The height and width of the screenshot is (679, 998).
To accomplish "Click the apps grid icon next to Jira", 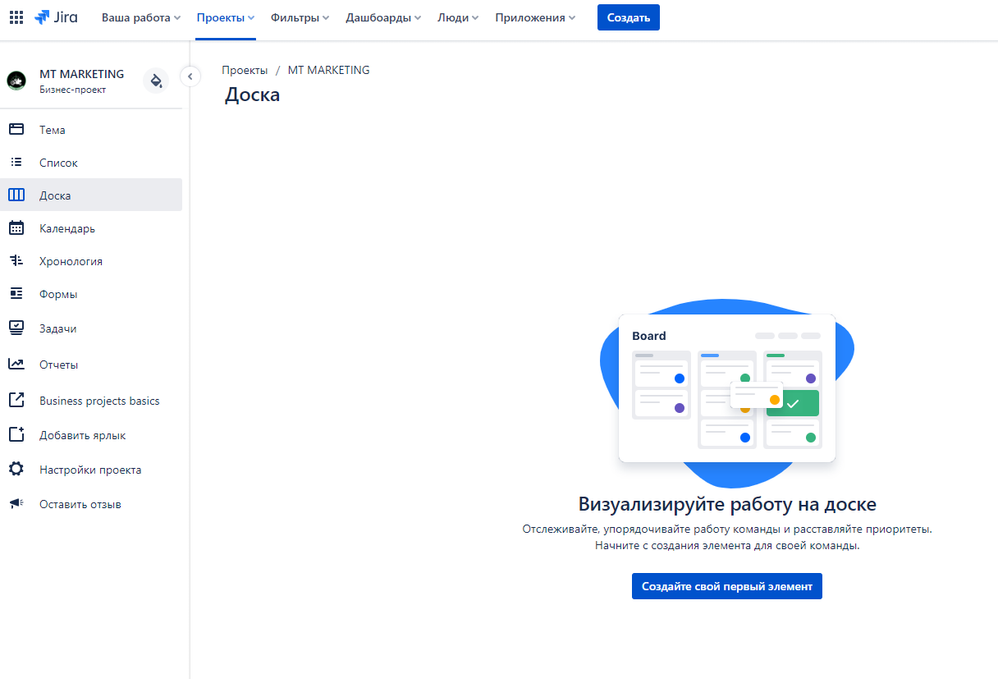I will [14, 16].
